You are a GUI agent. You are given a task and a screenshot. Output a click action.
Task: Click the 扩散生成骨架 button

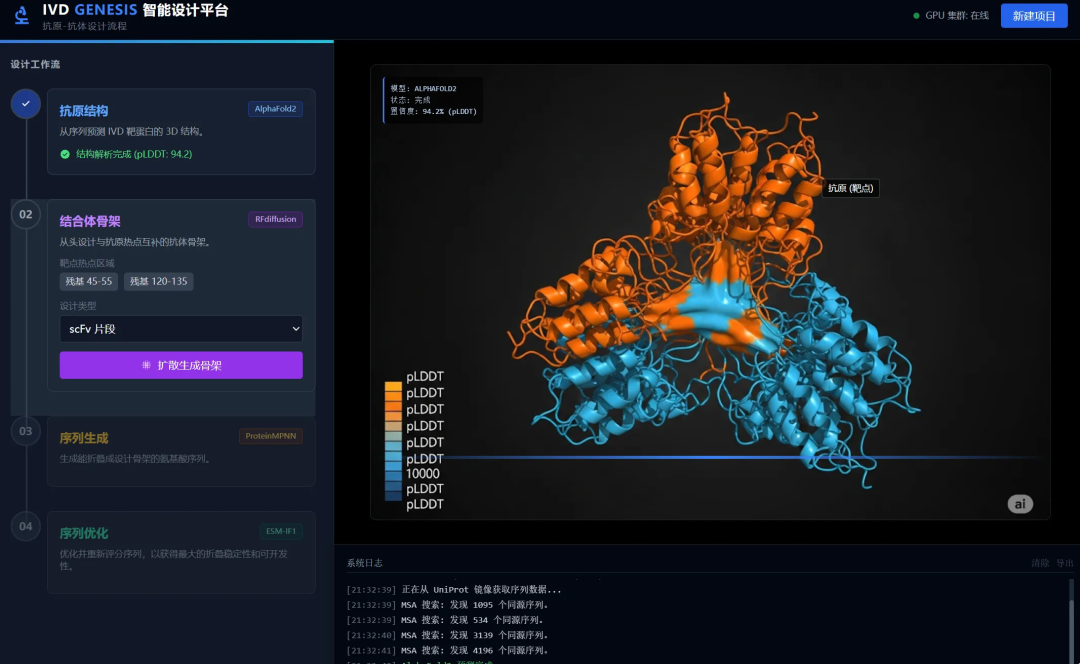pyautogui.click(x=181, y=365)
